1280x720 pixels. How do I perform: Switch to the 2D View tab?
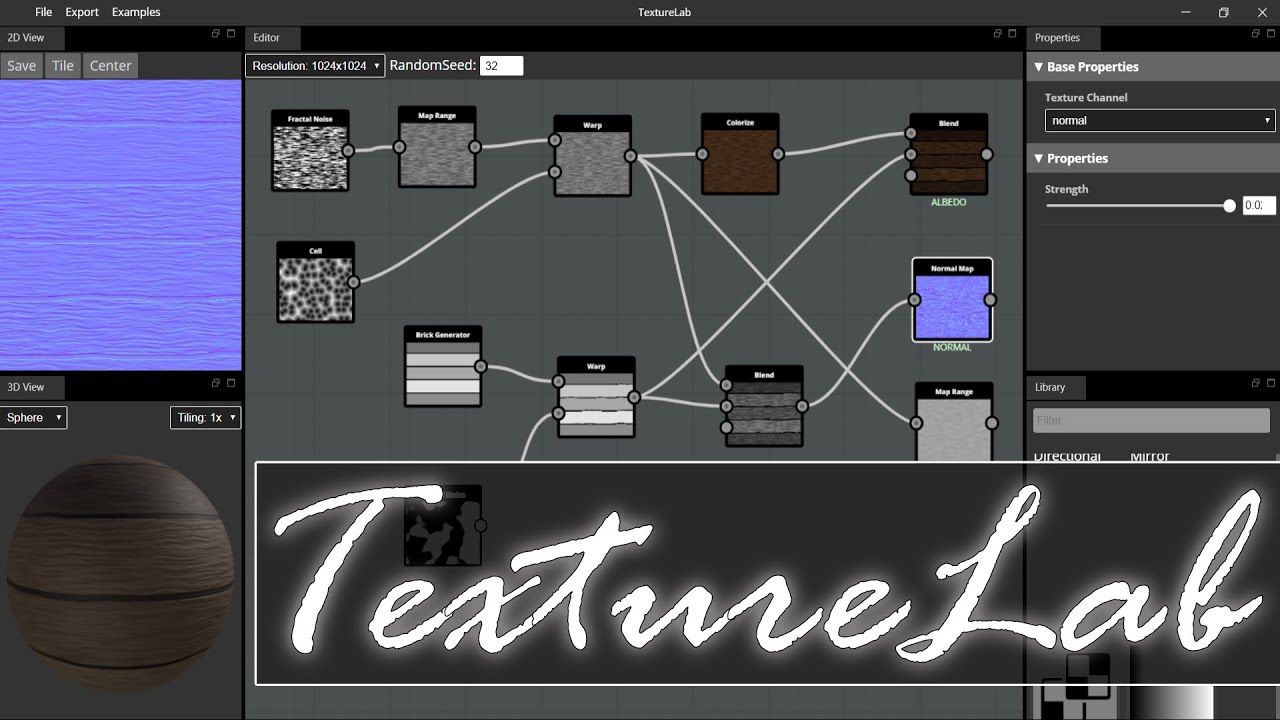coord(31,38)
